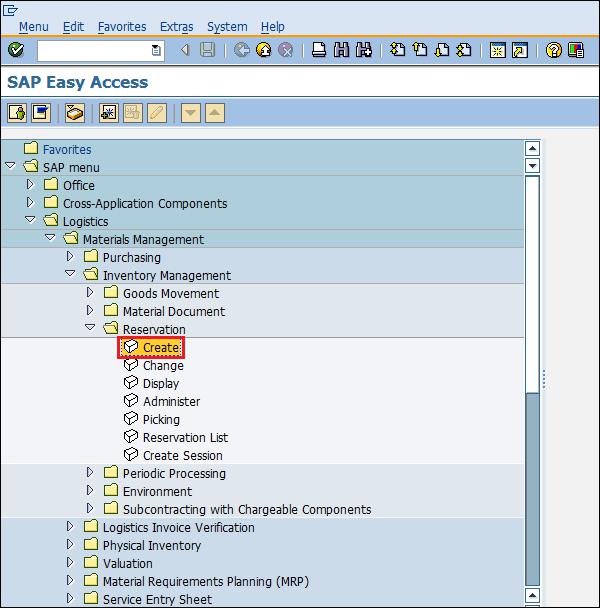Collapse the Inventory Management folder
This screenshot has height=608, width=600.
70,274
